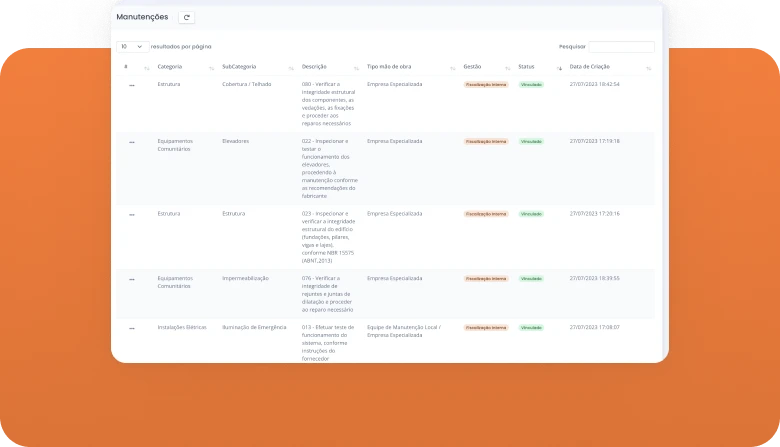Click Vinculado status badge in Impermeabilização row
This screenshot has width=780, height=447.
[531, 278]
